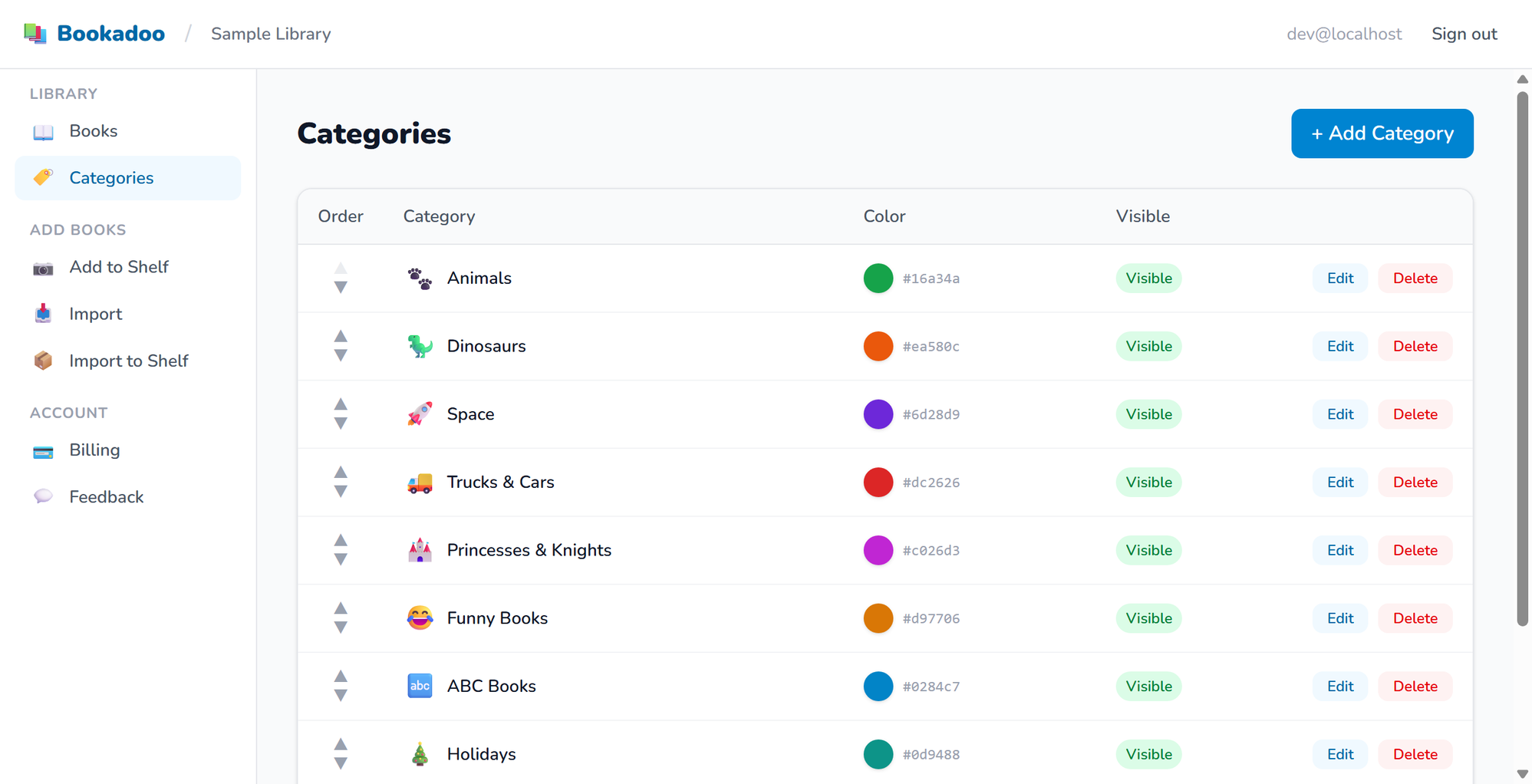Screen dimensions: 1532x784
Task: Click the Space rocket icon
Action: (420, 414)
